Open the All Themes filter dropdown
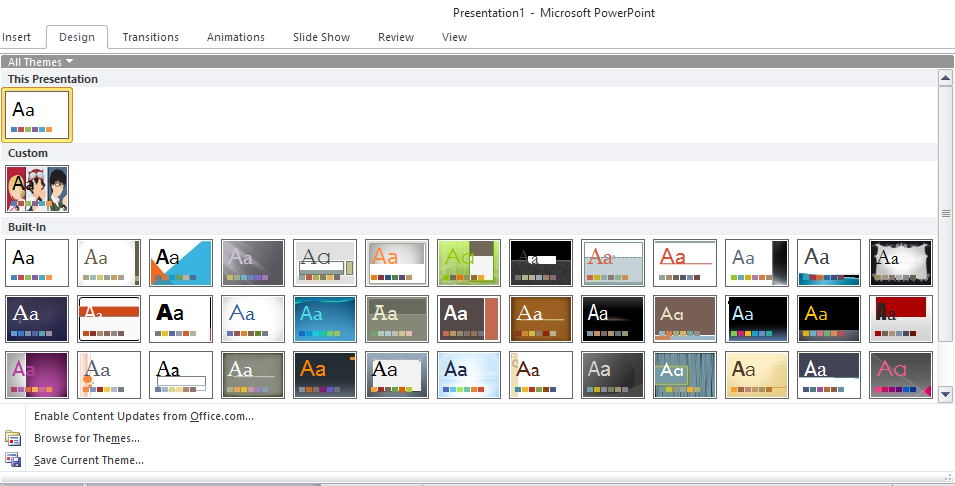Image resolution: width=955 pixels, height=486 pixels. (x=41, y=62)
